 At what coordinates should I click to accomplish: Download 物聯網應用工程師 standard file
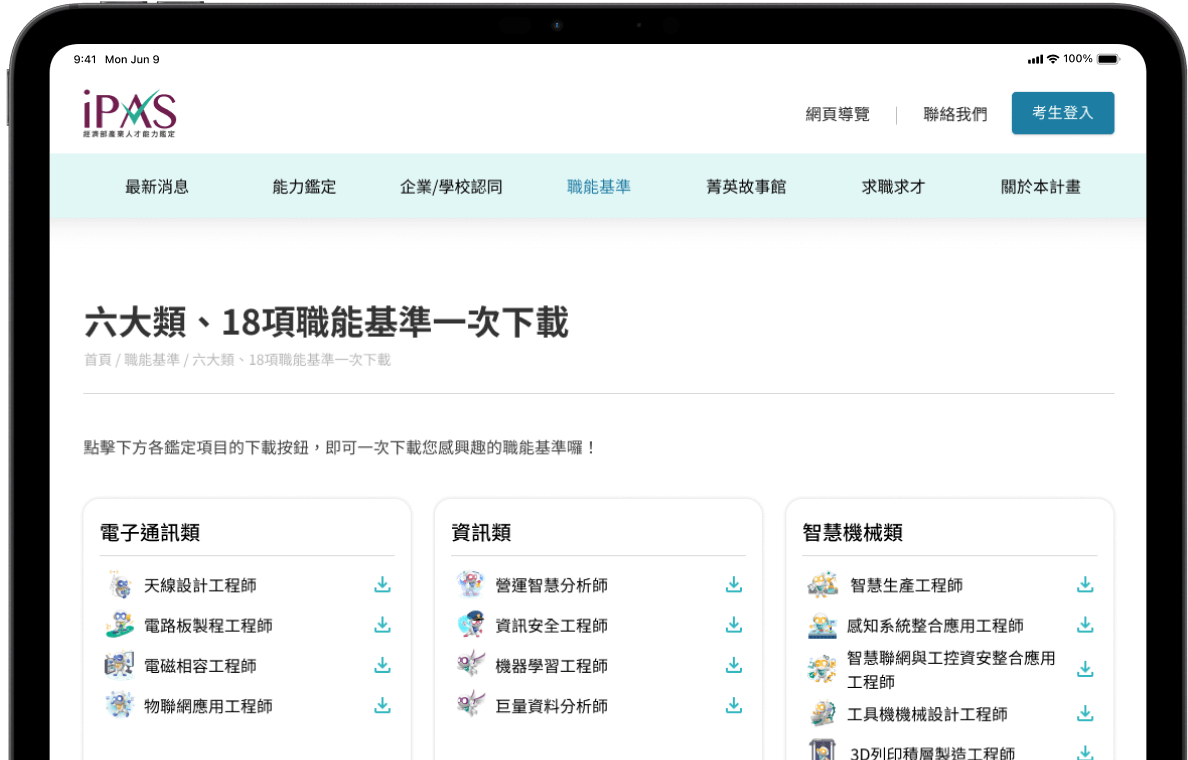[x=382, y=705]
